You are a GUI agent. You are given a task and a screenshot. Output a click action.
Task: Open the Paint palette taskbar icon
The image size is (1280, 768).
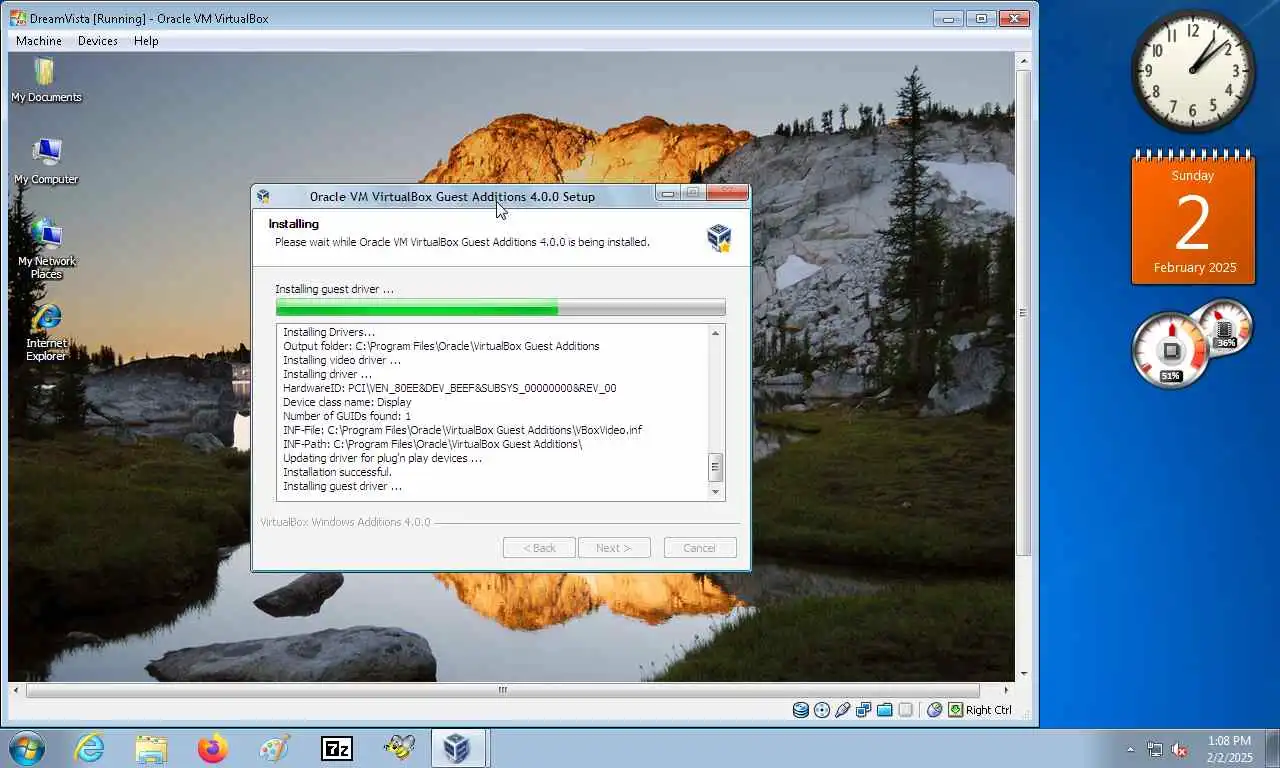point(274,748)
